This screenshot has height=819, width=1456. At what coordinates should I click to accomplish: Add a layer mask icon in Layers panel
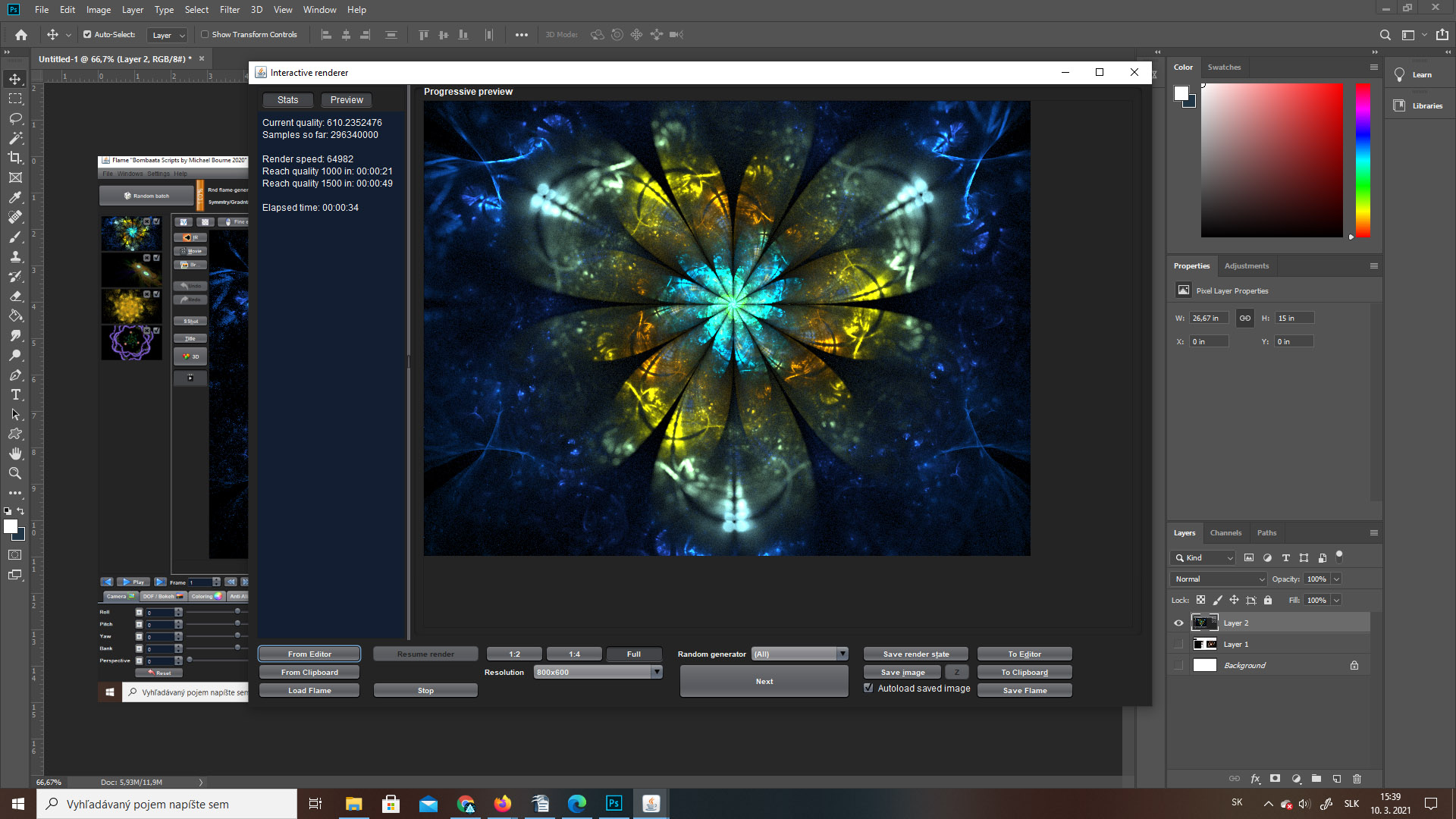[1276, 779]
